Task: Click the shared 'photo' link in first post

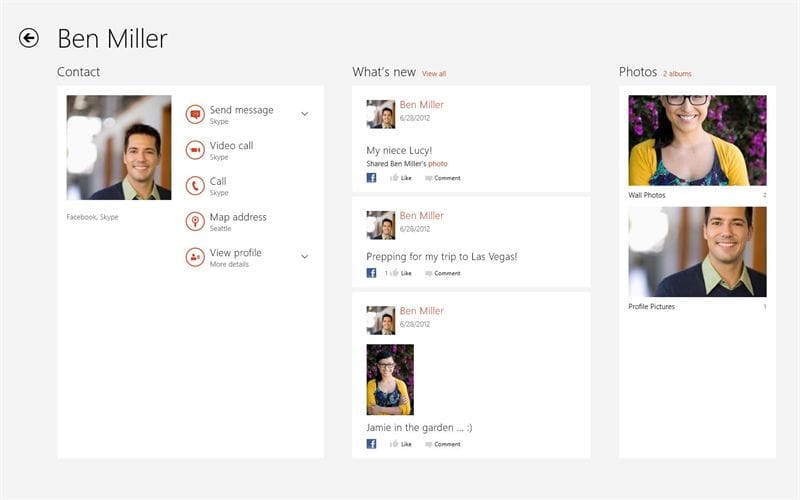Action: pyautogui.click(x=438, y=163)
